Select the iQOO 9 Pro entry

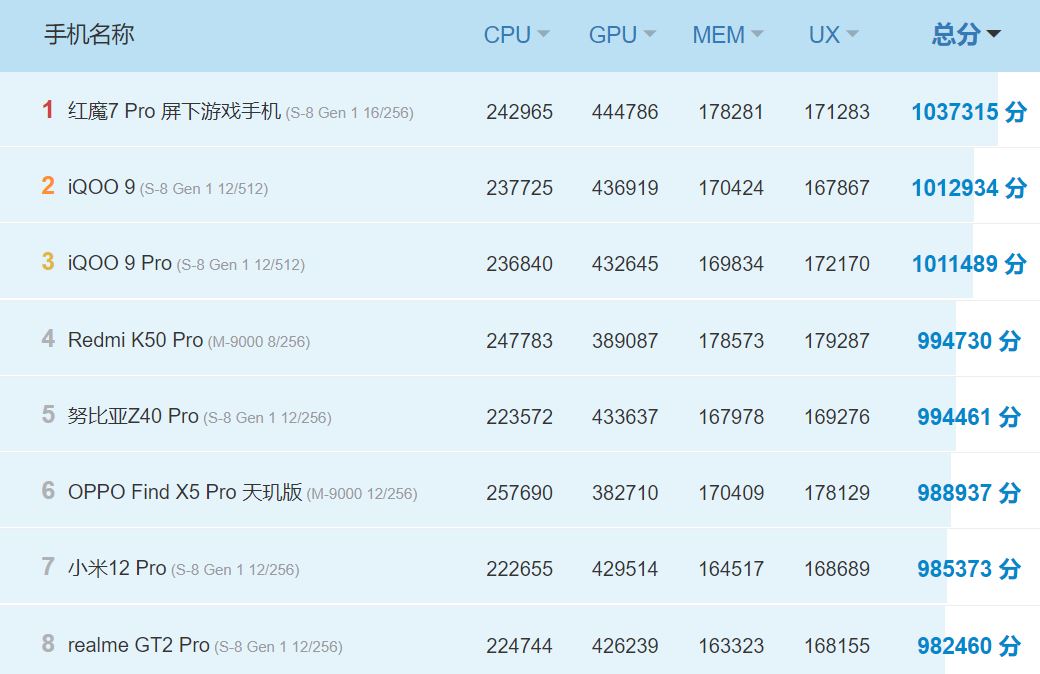120,263
